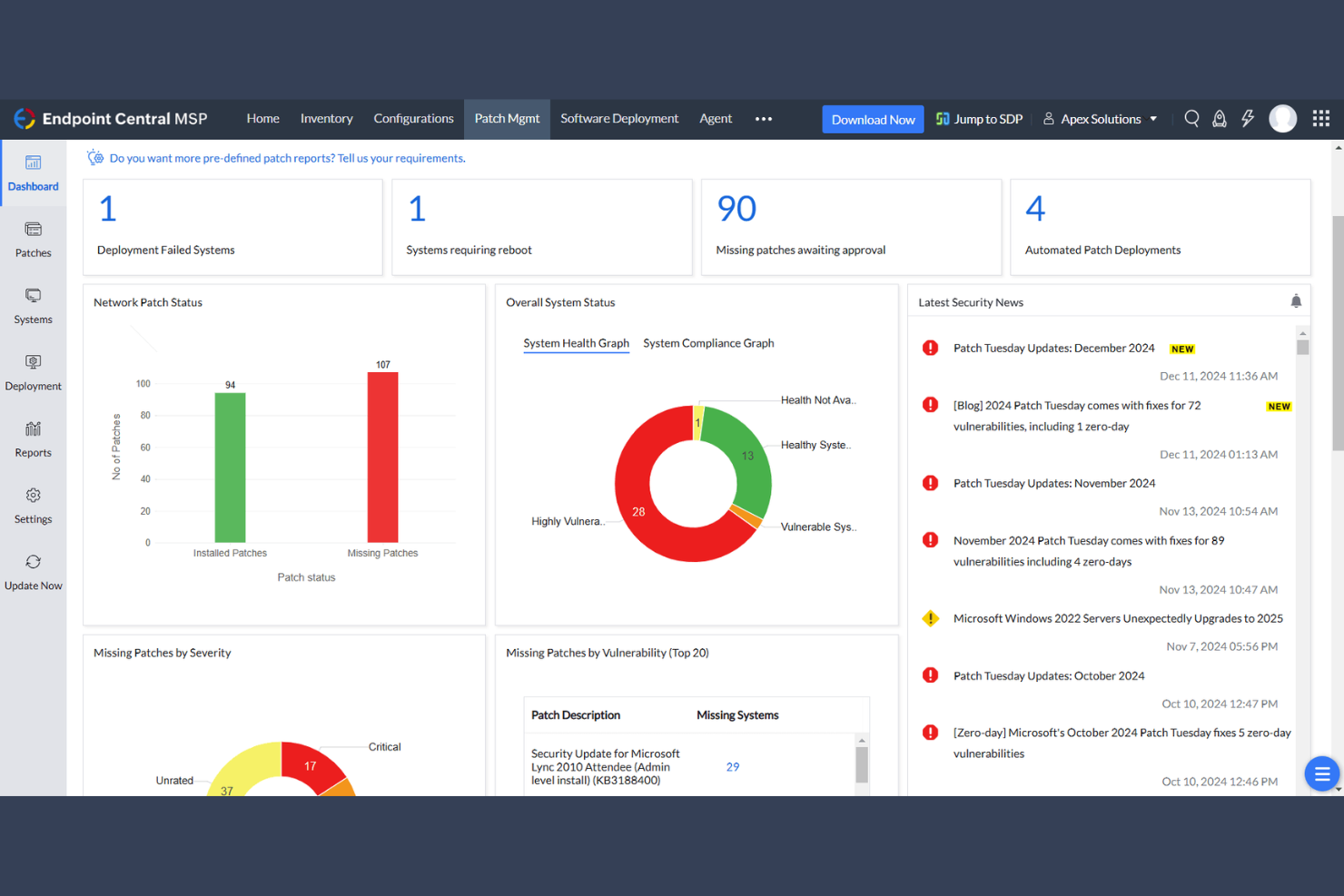Screen dimensions: 1344x896
Task: Open the three dots more menu
Action: click(x=764, y=119)
